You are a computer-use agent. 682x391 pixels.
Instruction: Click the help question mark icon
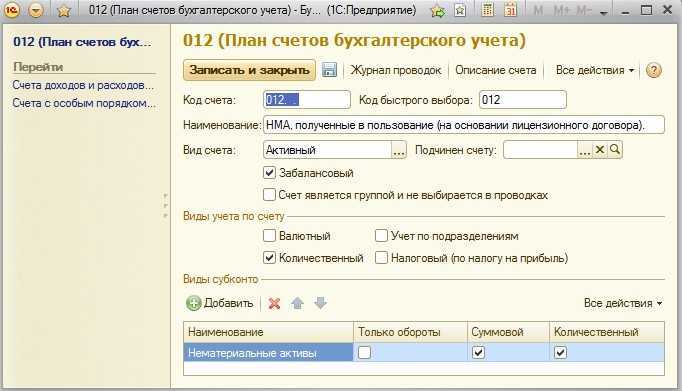coord(653,70)
